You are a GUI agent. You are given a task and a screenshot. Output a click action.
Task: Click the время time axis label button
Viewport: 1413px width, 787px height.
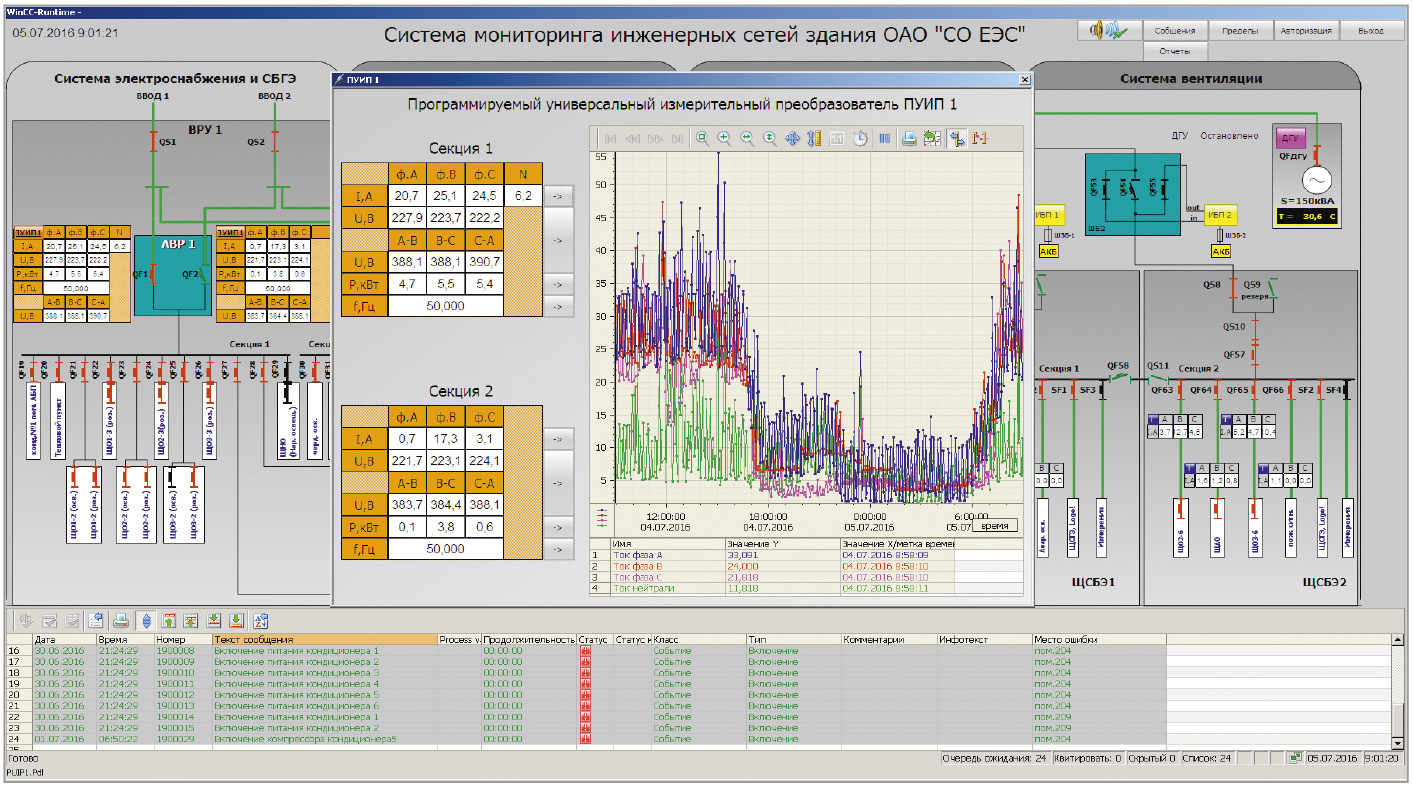[x=993, y=525]
